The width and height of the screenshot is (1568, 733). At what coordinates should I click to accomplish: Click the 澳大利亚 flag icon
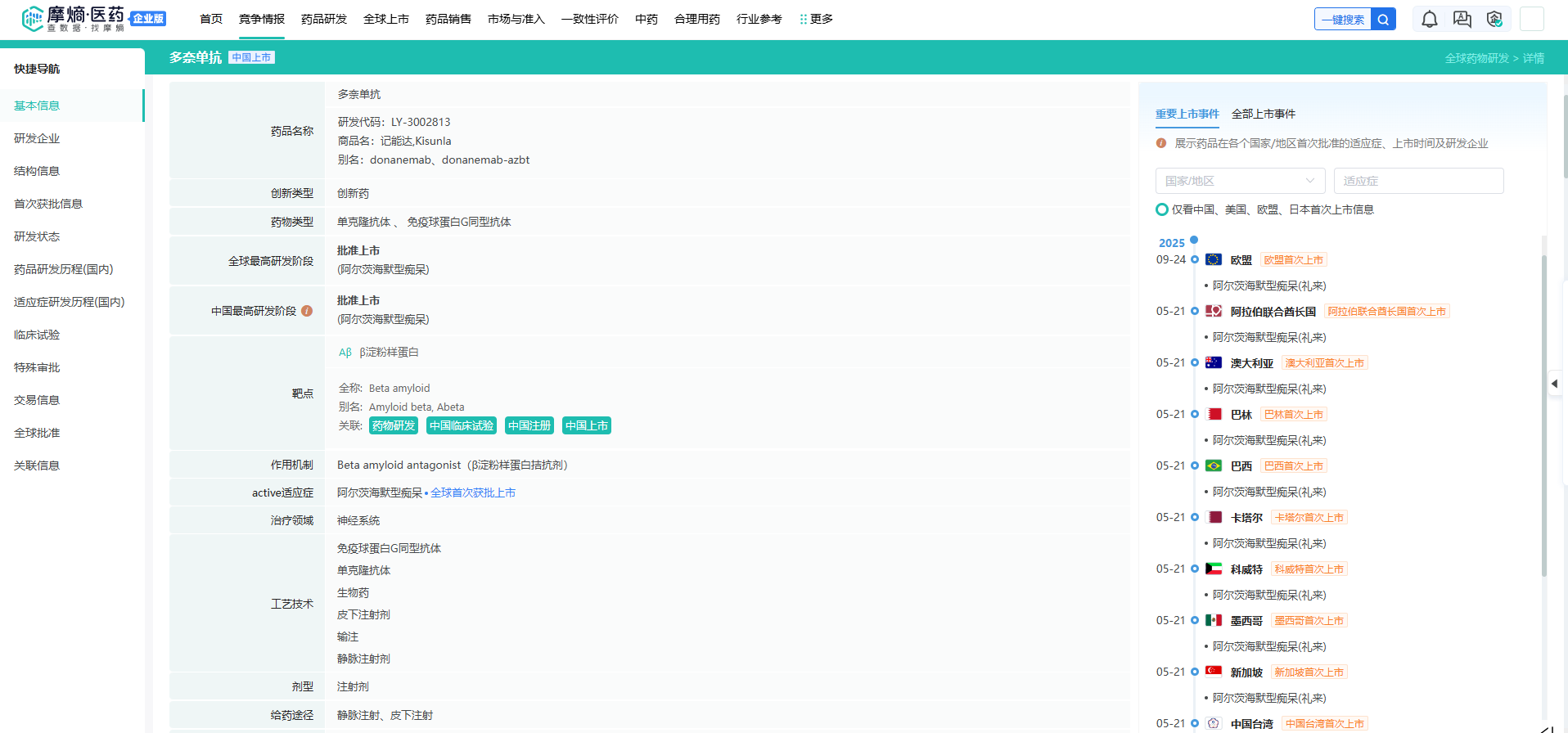pyautogui.click(x=1214, y=362)
